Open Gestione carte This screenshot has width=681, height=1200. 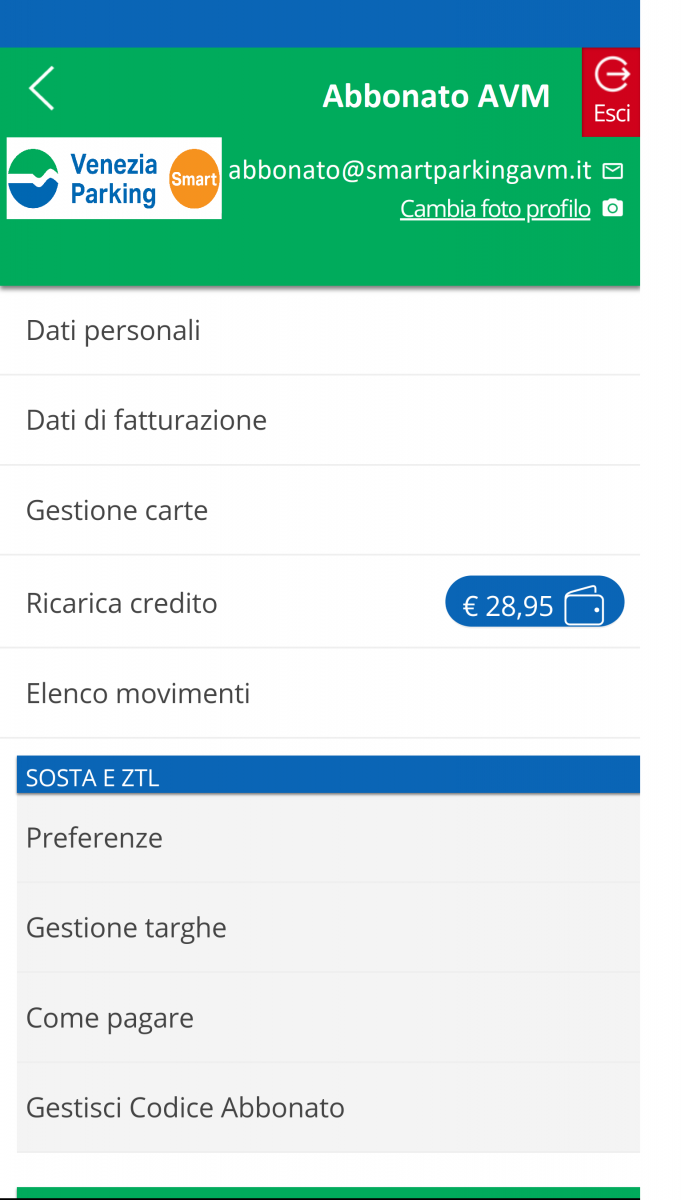117,511
